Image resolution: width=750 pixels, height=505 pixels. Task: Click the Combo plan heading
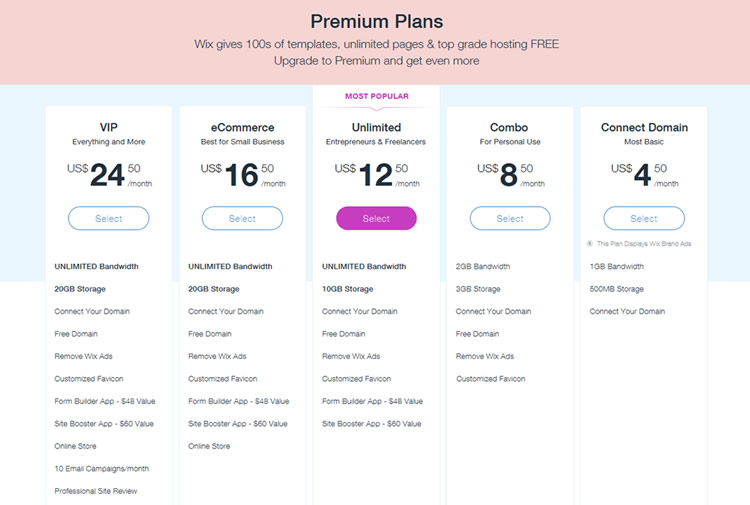tap(510, 128)
